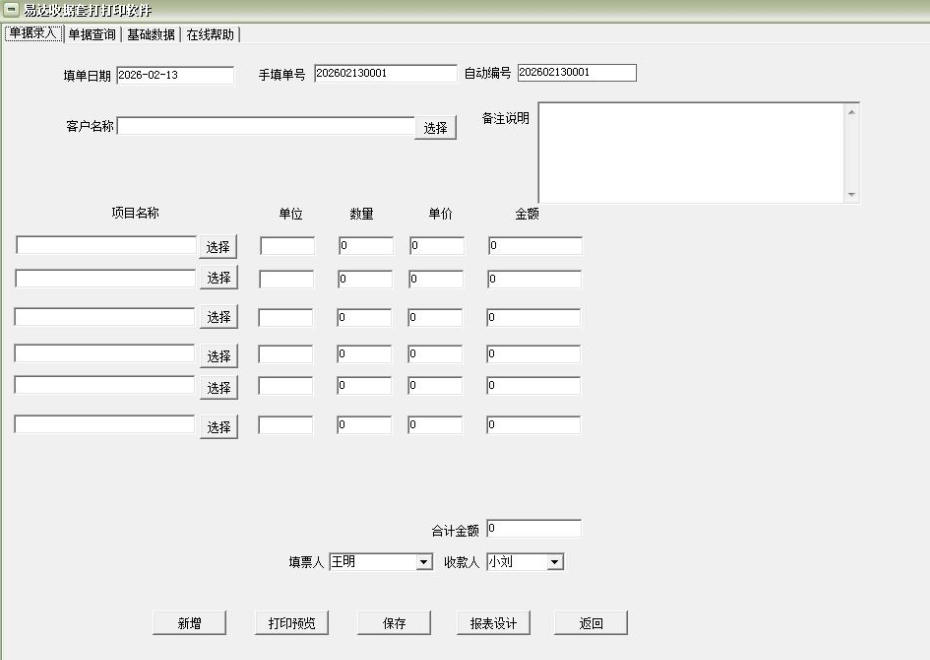Image resolution: width=930 pixels, height=660 pixels.
Task: Click 选择 next to 客户名称
Action: (x=435, y=127)
